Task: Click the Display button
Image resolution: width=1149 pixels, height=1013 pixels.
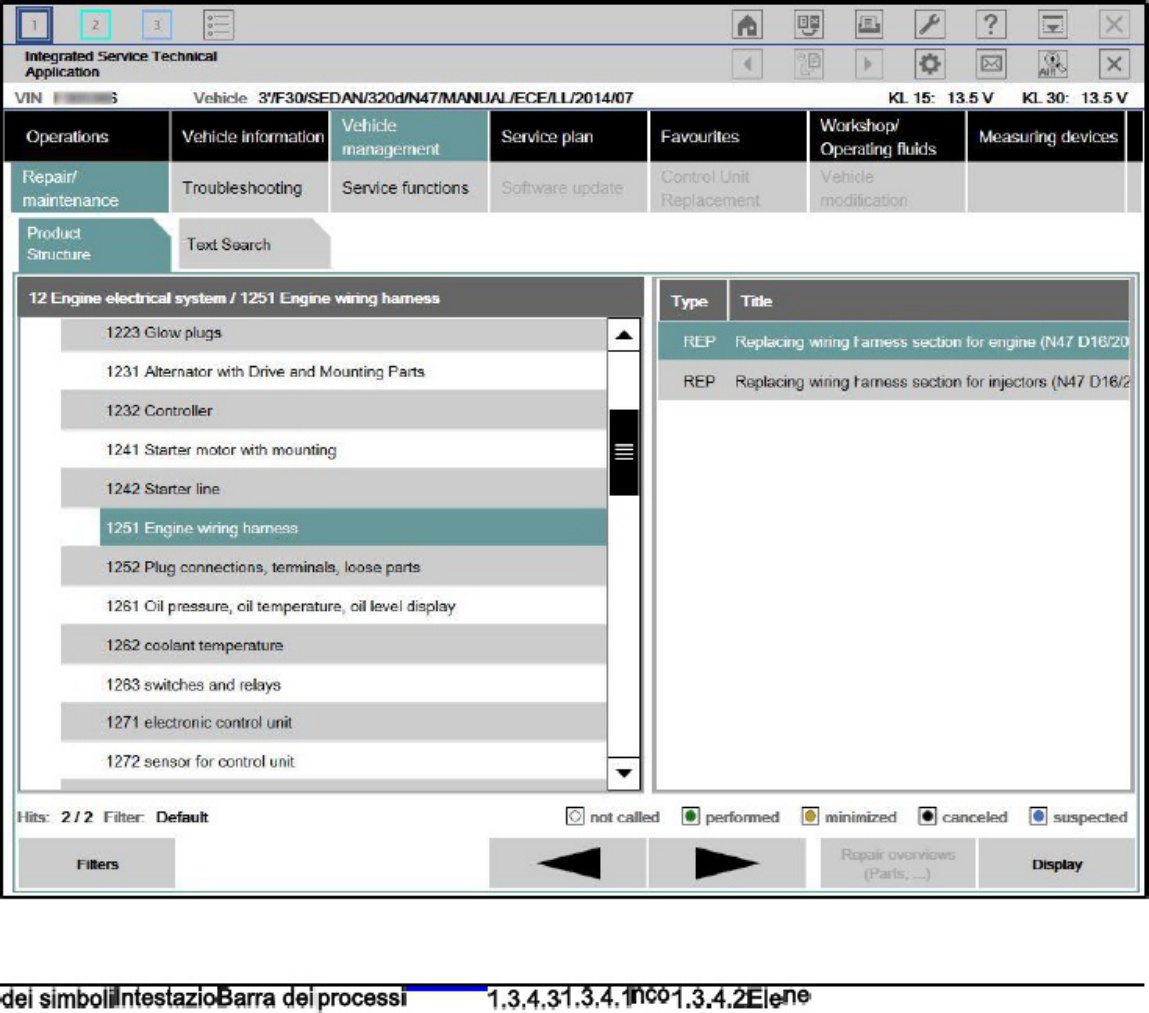Action: 1057,864
